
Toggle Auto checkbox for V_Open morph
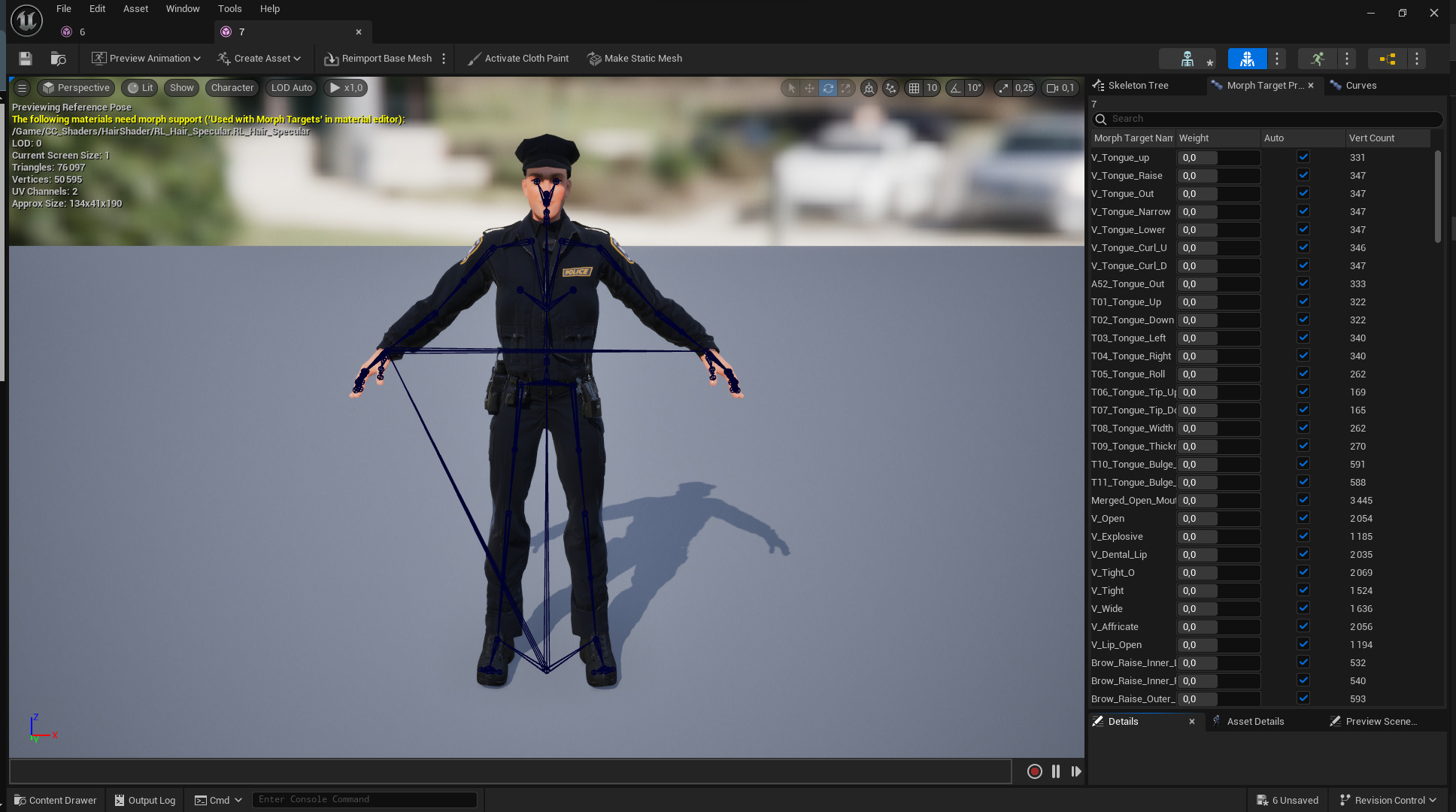pyautogui.click(x=1303, y=518)
